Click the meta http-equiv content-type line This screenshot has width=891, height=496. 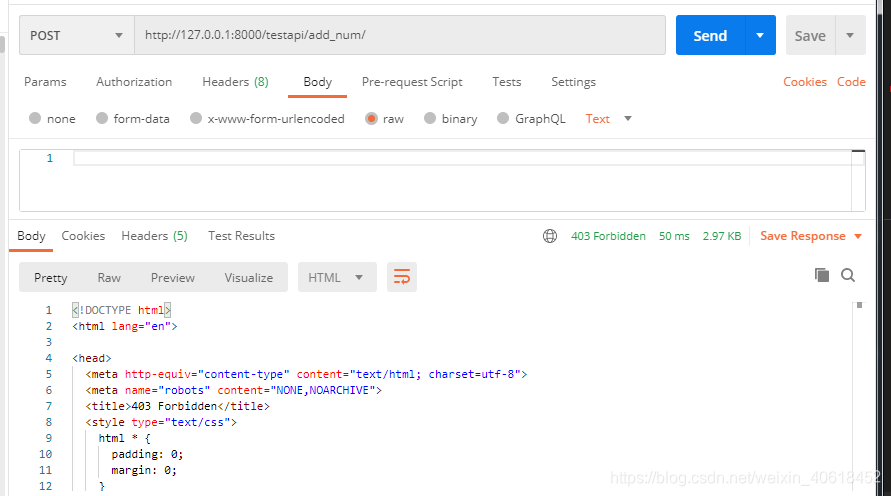click(x=306, y=374)
